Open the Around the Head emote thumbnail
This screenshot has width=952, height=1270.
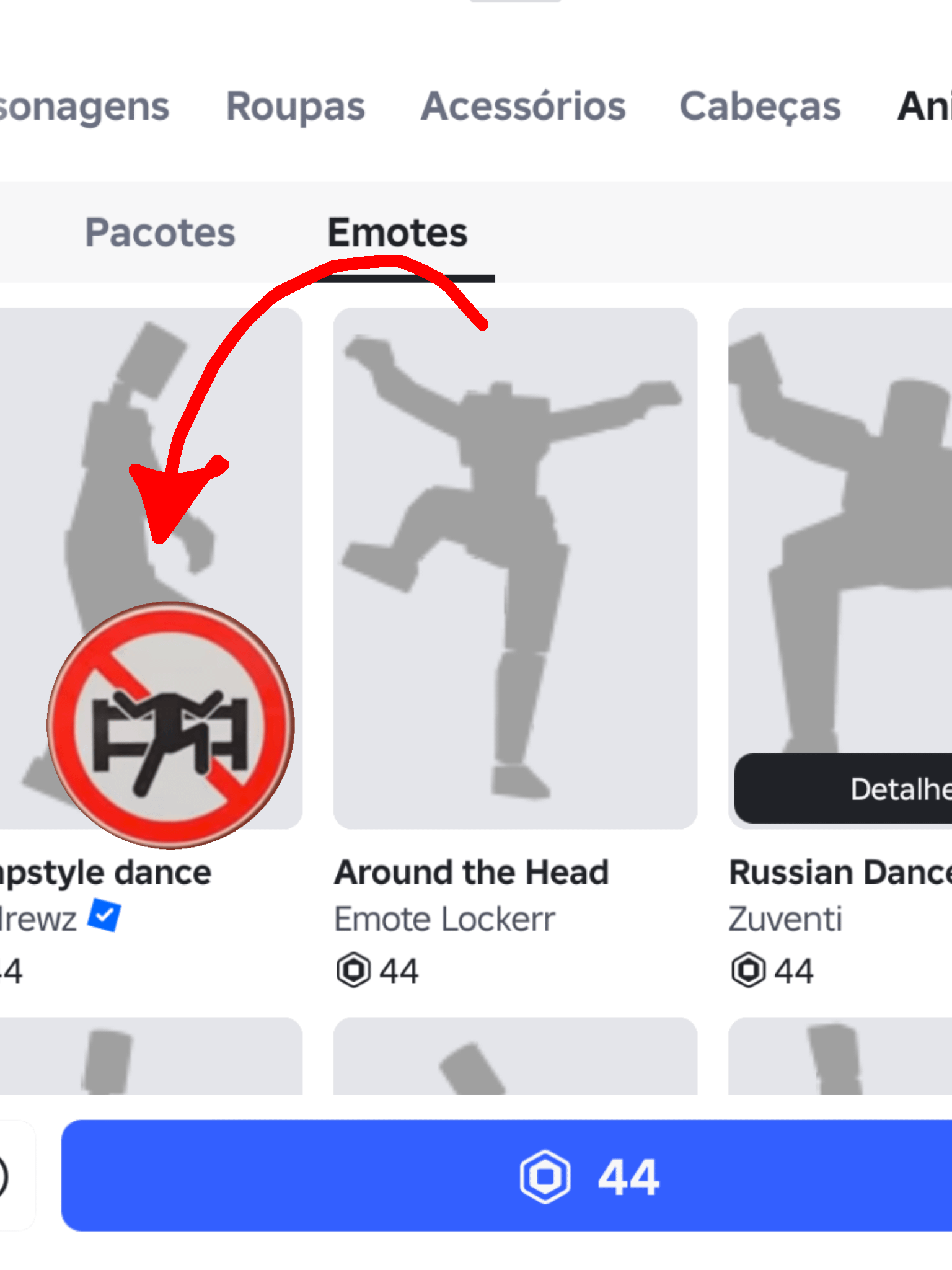[x=515, y=568]
